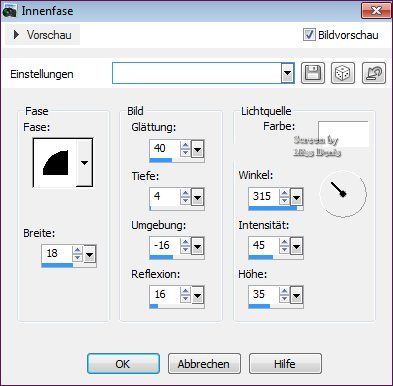
Task: Close the Innenfase dialog
Action: coord(376,11)
